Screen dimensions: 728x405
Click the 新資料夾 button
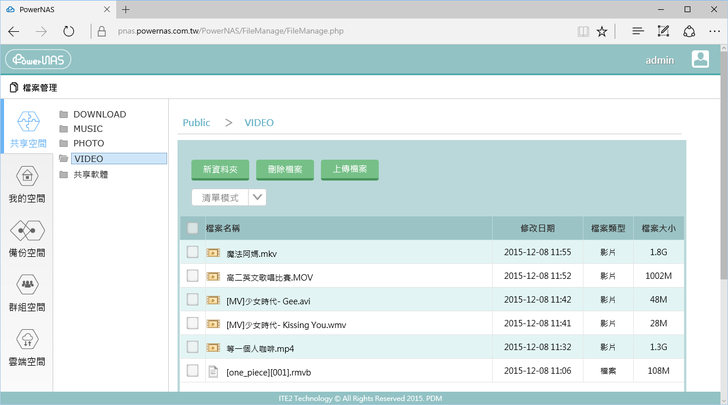pyautogui.click(x=220, y=170)
